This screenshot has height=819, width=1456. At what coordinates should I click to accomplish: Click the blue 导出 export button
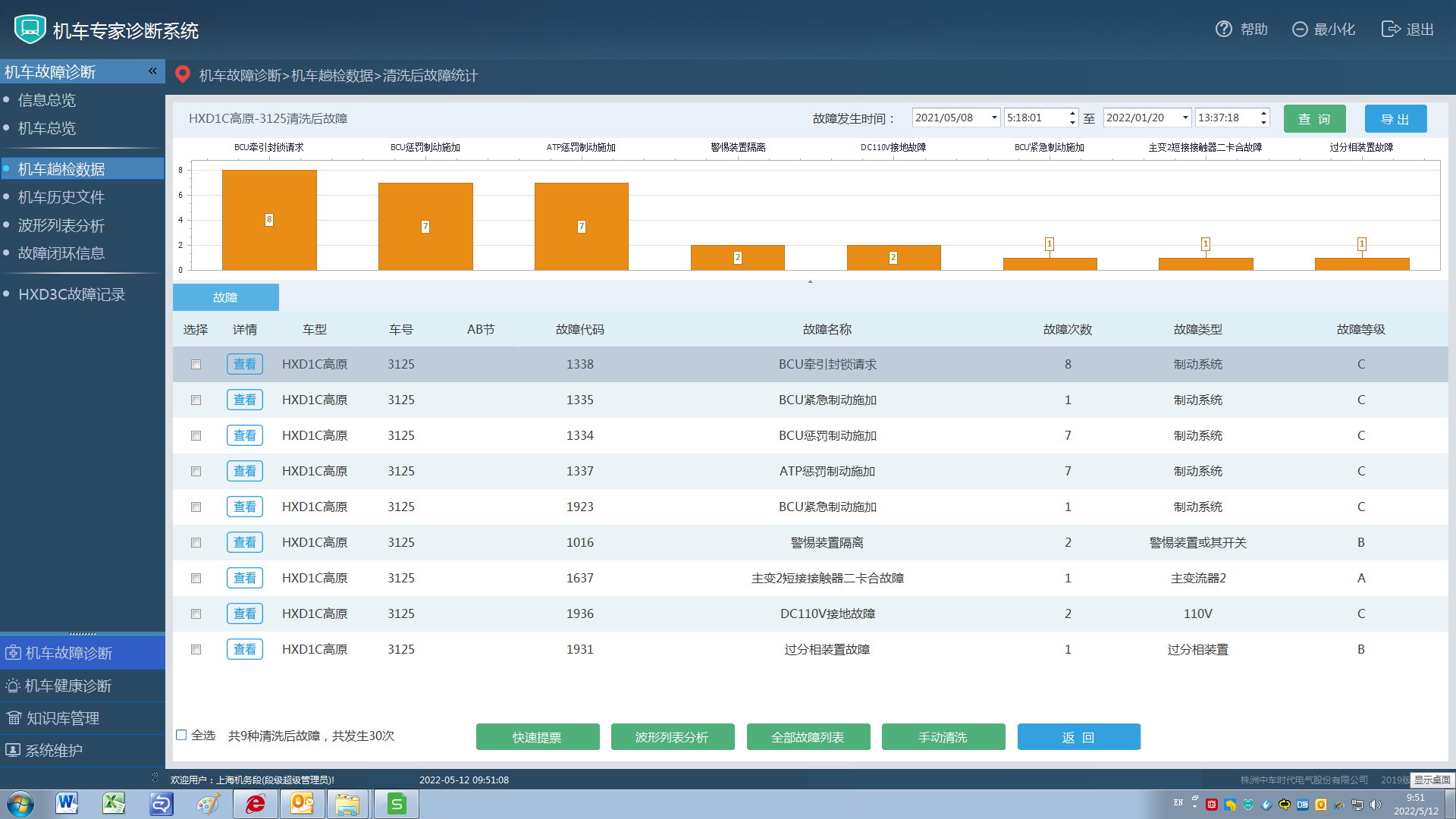(x=1395, y=119)
